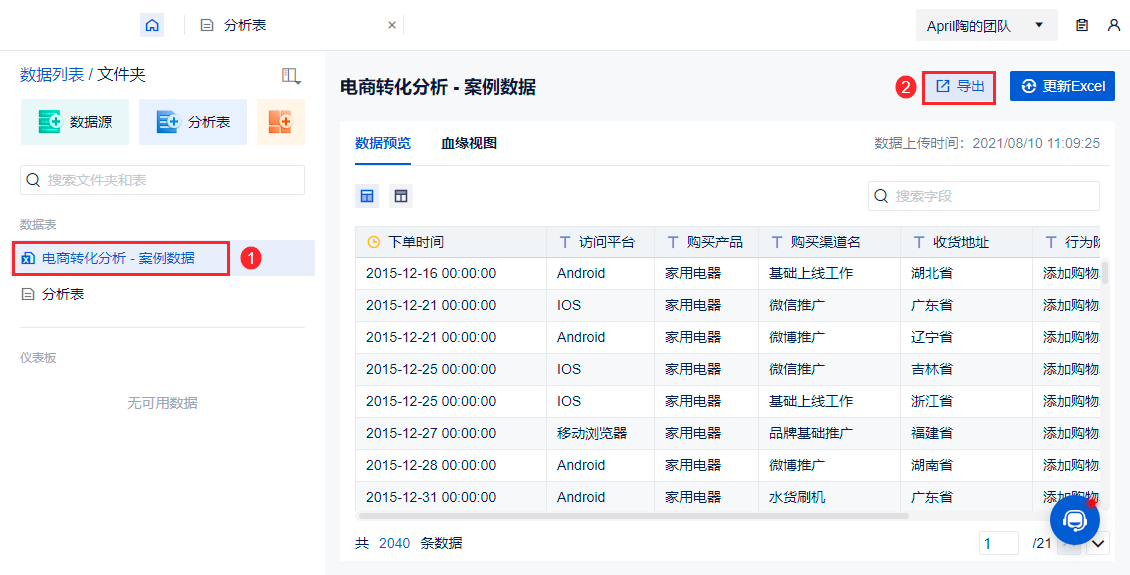Click the 分析表 add analysis table button
Image resolution: width=1130 pixels, height=575 pixels.
(x=193, y=122)
